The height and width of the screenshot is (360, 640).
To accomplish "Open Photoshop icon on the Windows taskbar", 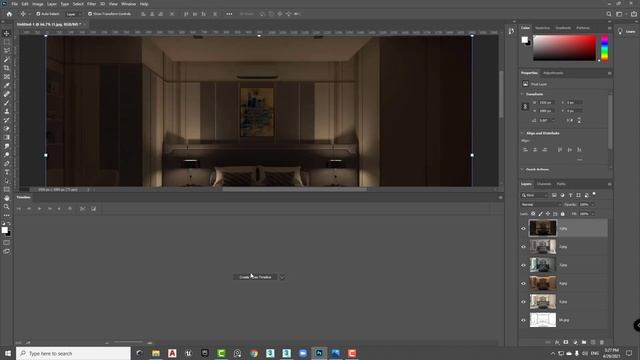I will tap(319, 353).
